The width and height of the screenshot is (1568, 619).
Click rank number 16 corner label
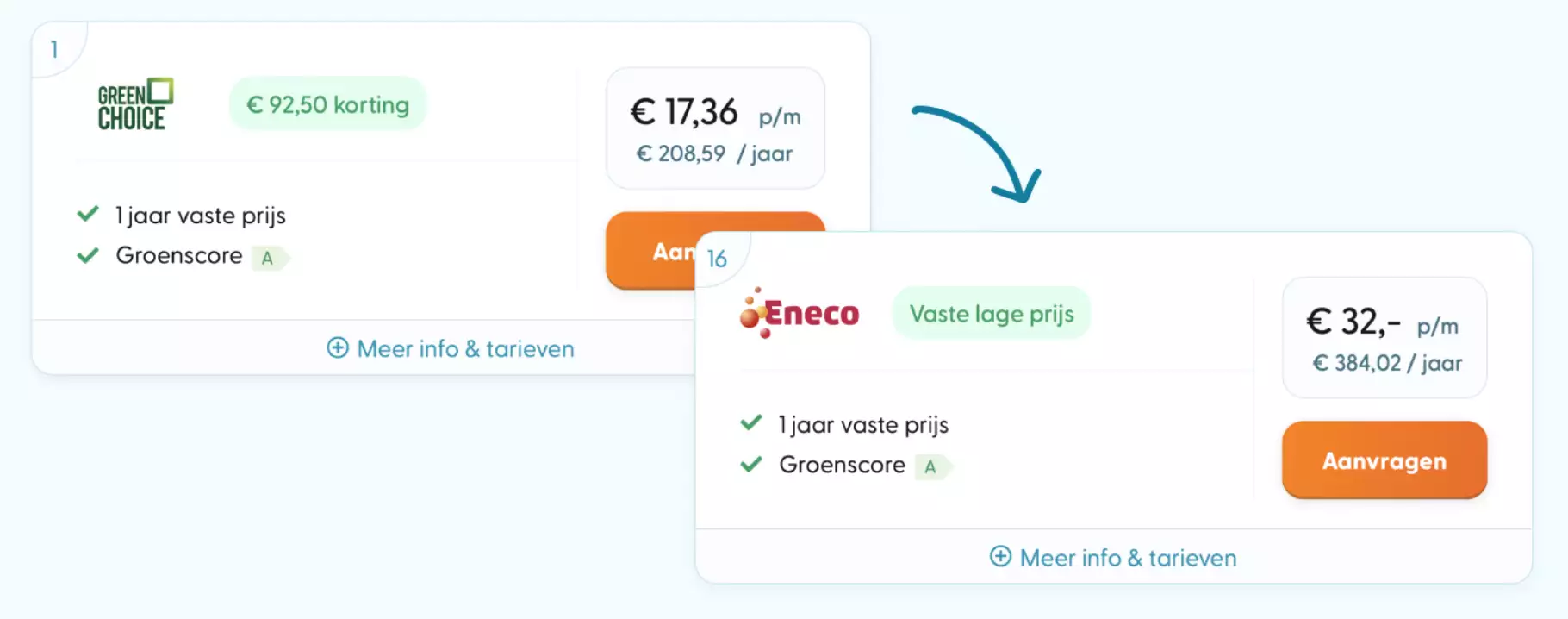pos(717,259)
